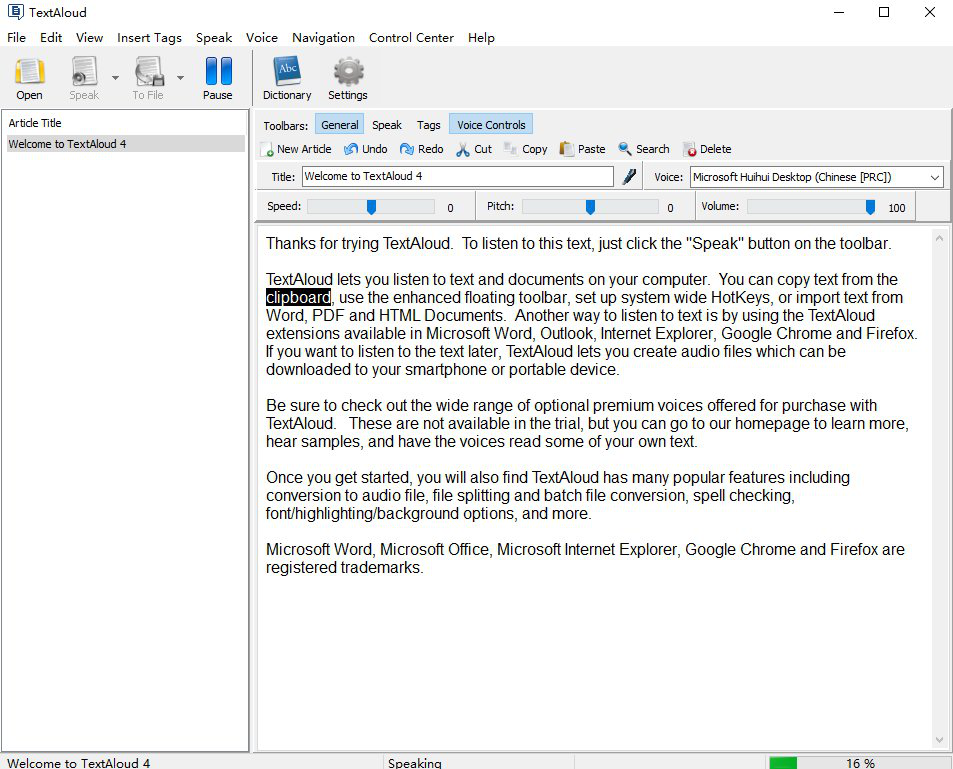Click the paragraph starting Thanks for trying
This screenshot has height=769, width=953.
tap(579, 243)
